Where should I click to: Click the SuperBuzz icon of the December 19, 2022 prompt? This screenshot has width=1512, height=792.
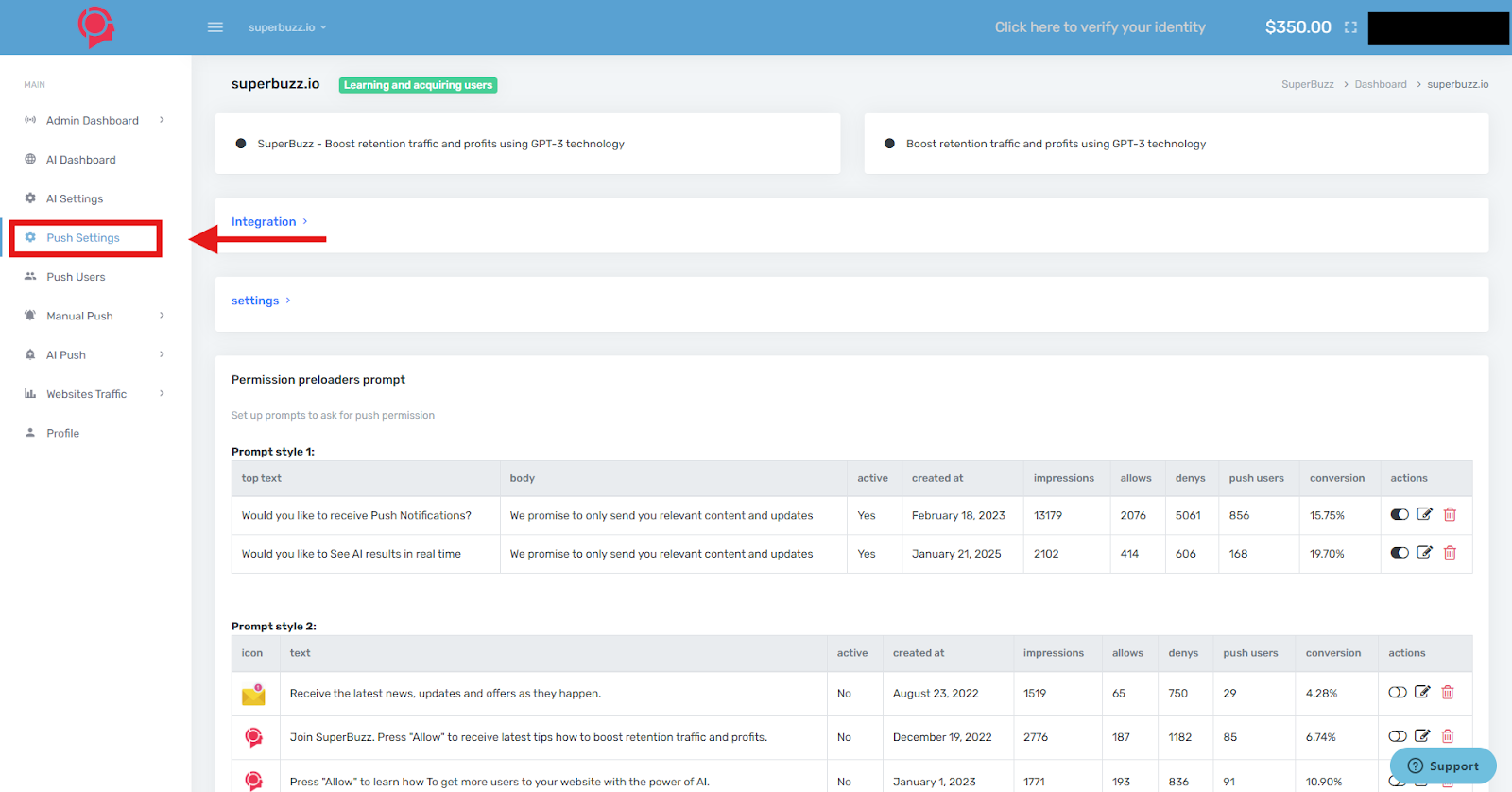[253, 737]
